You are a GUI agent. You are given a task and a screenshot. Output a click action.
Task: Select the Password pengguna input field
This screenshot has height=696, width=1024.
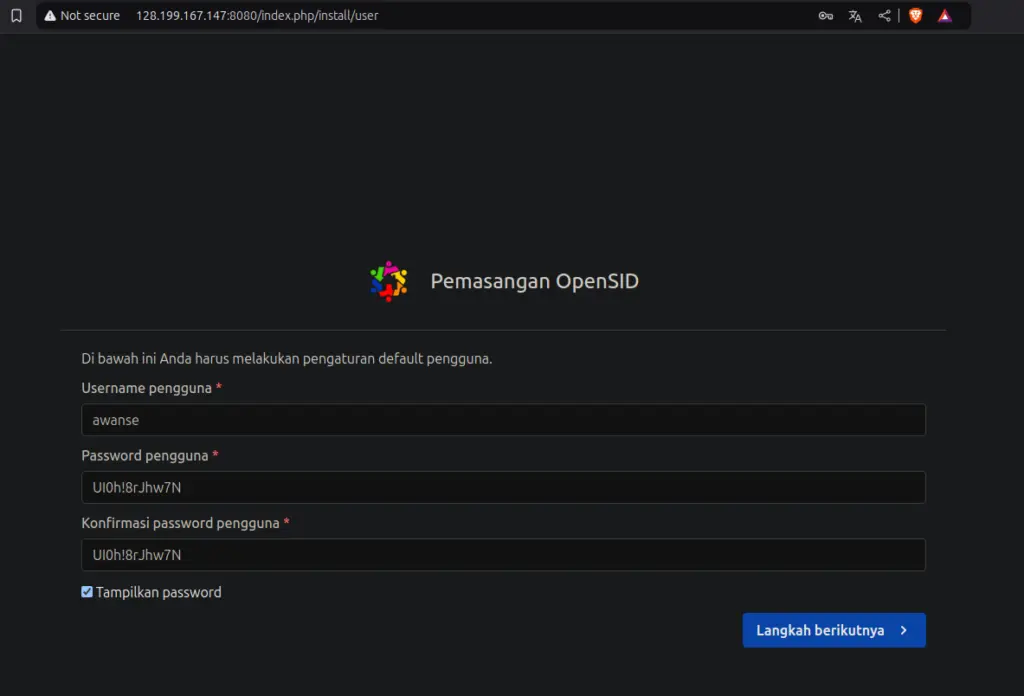[x=503, y=487]
